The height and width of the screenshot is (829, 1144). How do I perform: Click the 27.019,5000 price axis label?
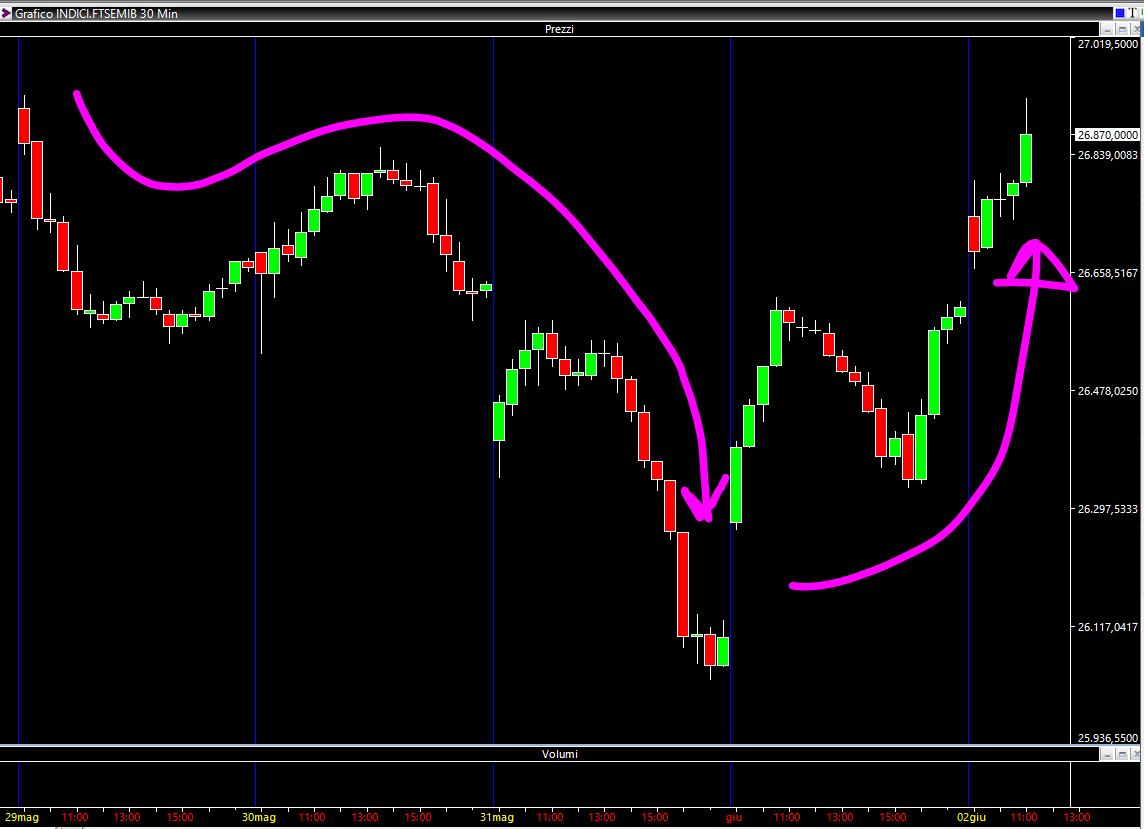tap(1108, 44)
